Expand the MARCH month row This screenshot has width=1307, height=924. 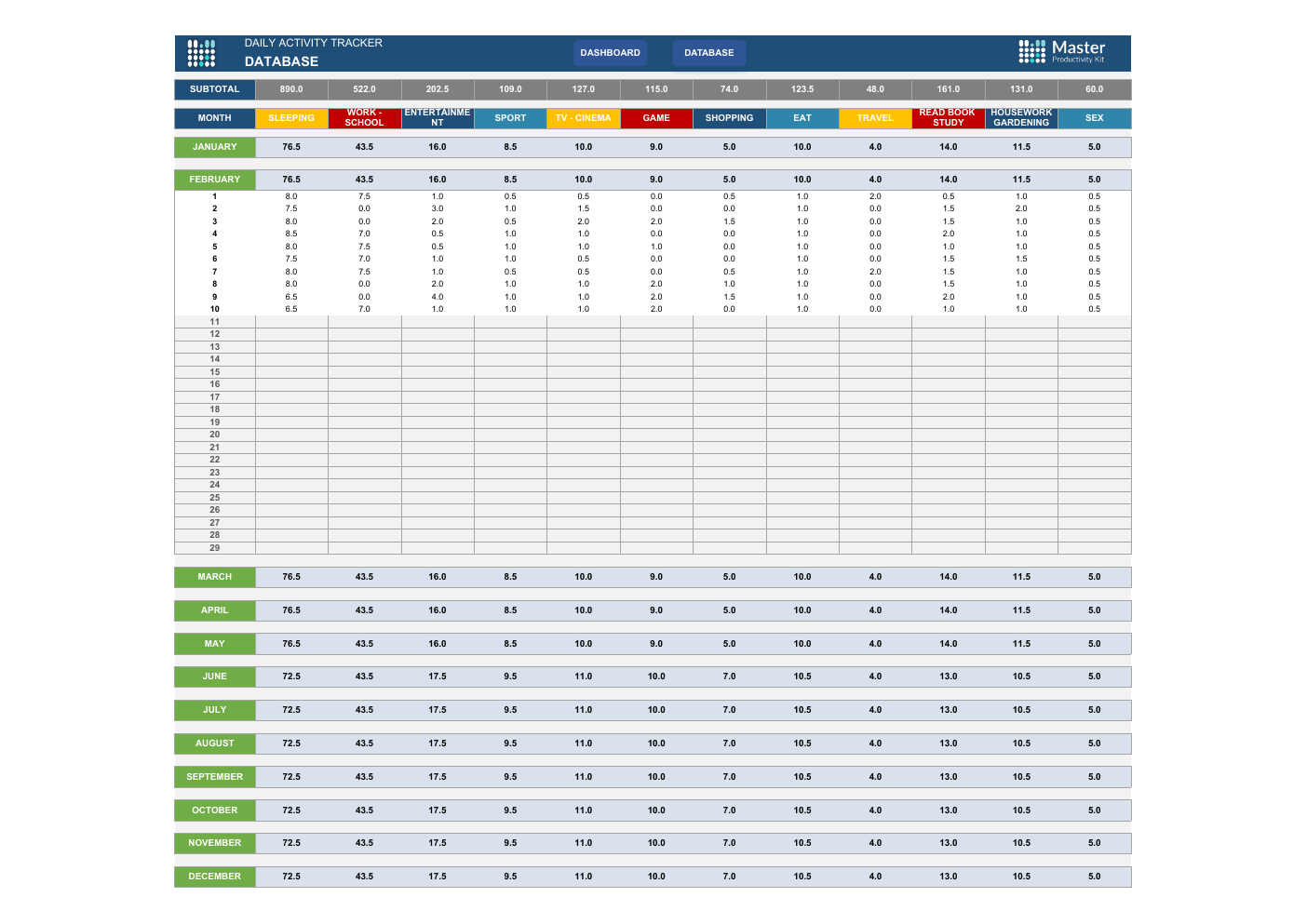click(215, 577)
